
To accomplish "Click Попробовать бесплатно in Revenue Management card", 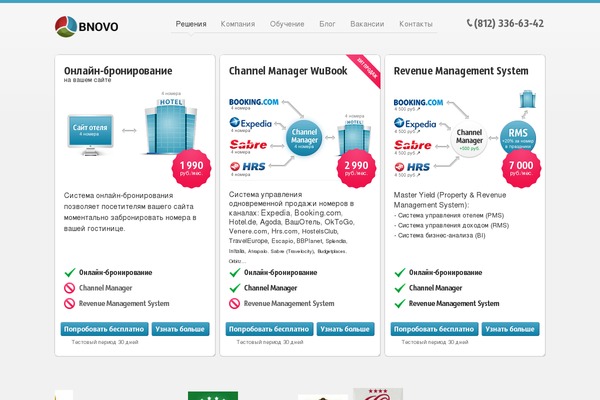I will tap(434, 329).
